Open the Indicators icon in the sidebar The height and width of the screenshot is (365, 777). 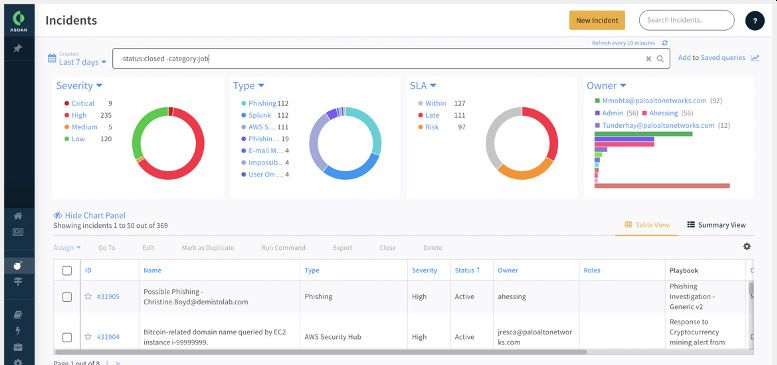click(18, 282)
